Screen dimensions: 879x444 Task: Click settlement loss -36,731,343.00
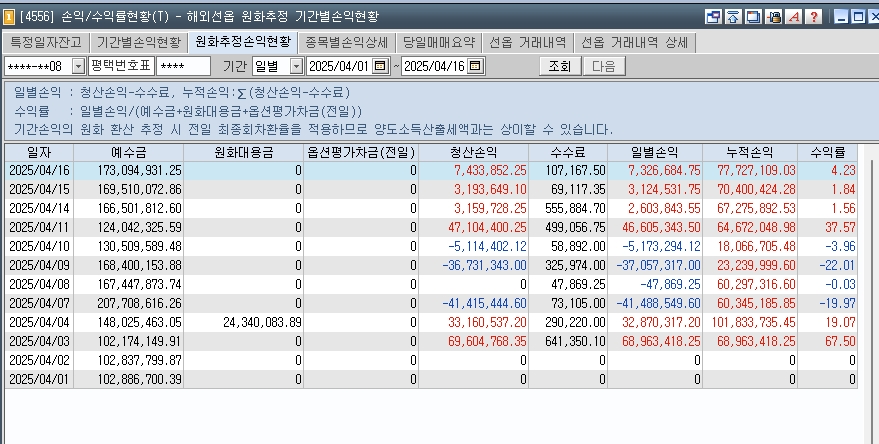pos(484,265)
